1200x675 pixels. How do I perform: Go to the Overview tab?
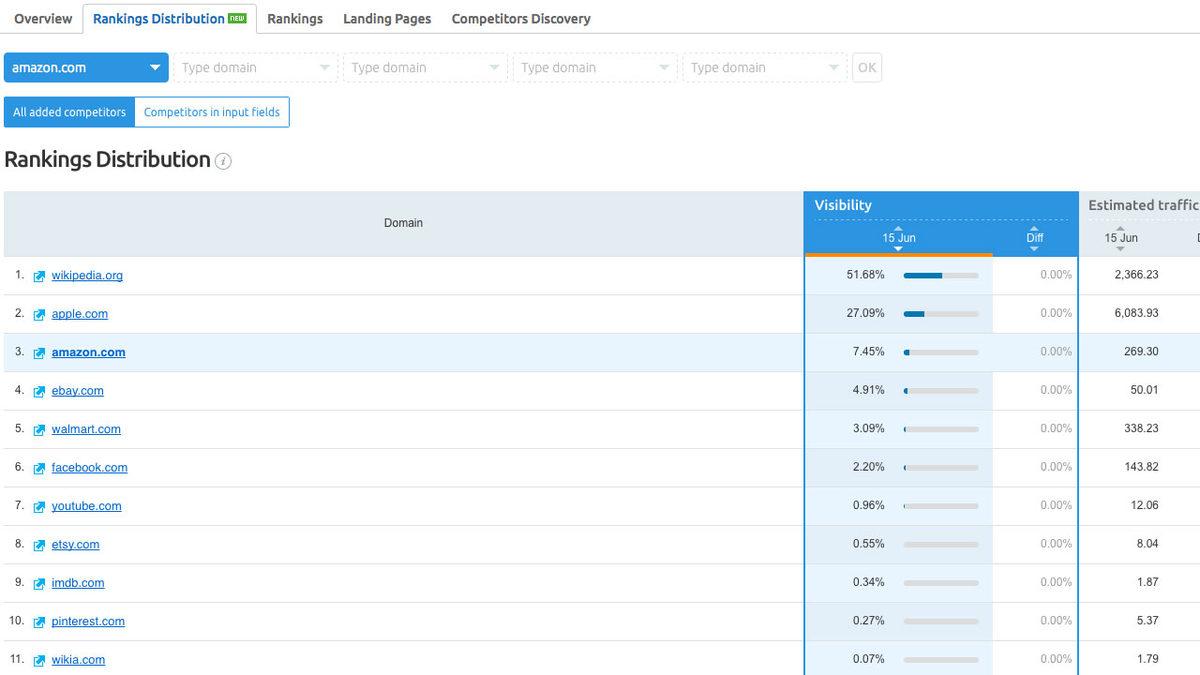43,19
